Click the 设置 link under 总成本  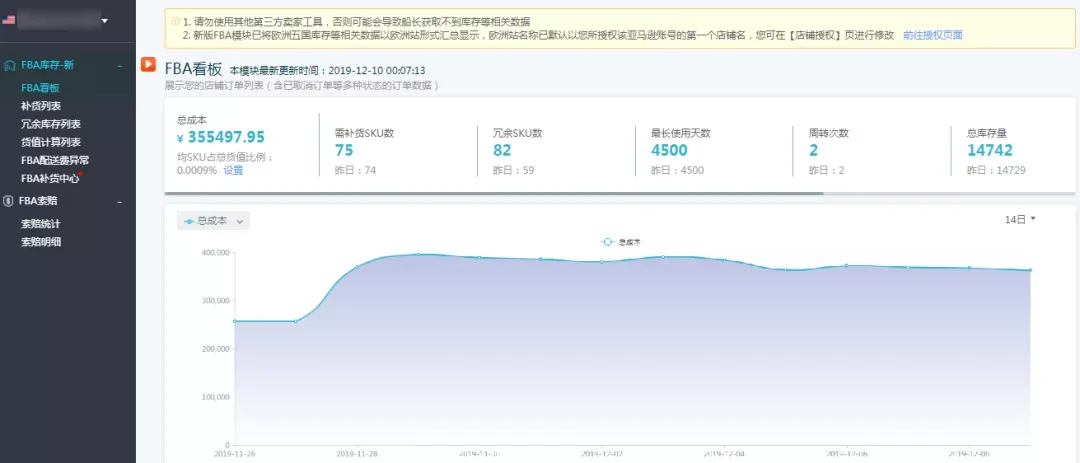(233, 170)
